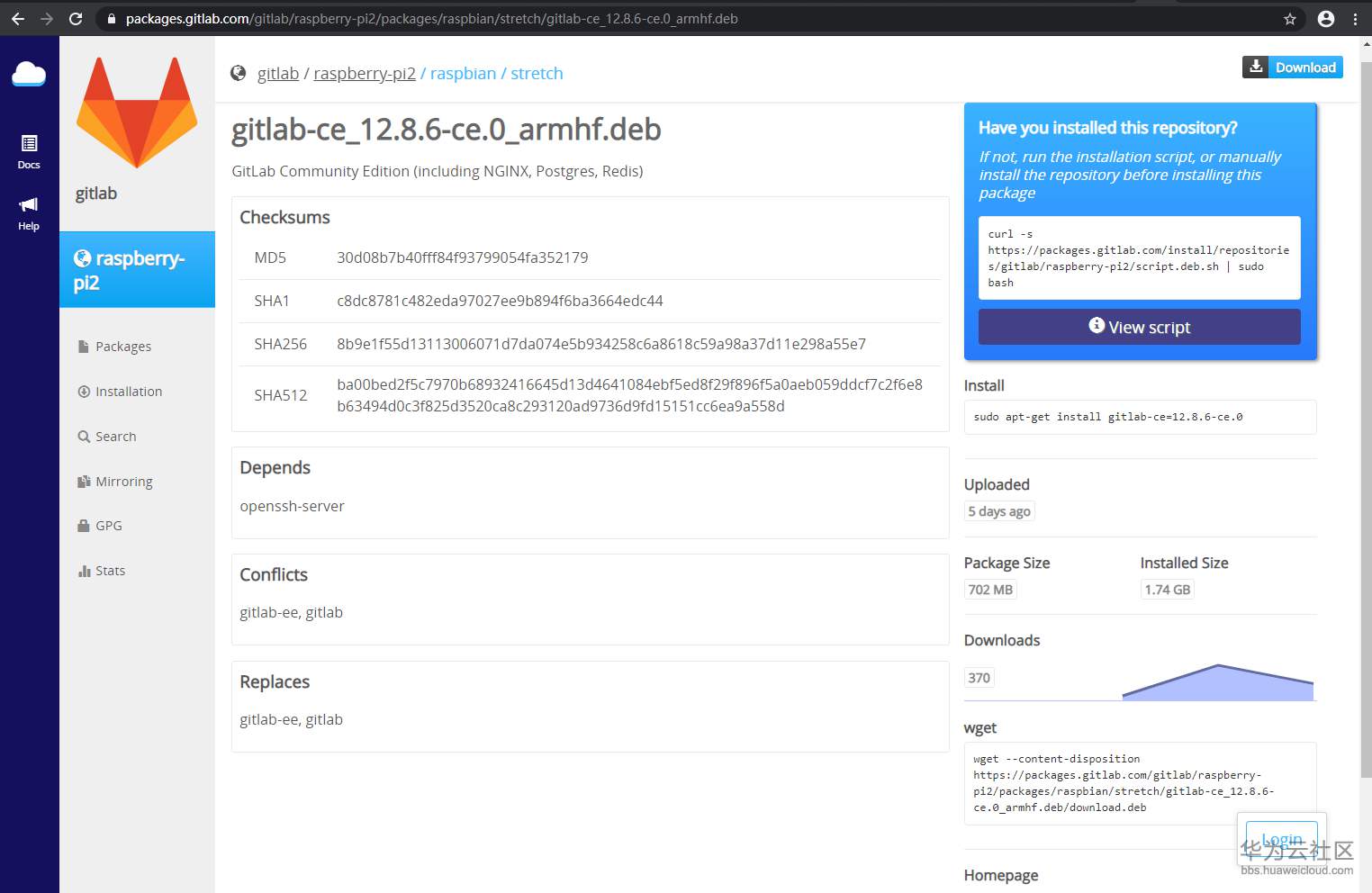Click the Packages file icon

click(84, 347)
